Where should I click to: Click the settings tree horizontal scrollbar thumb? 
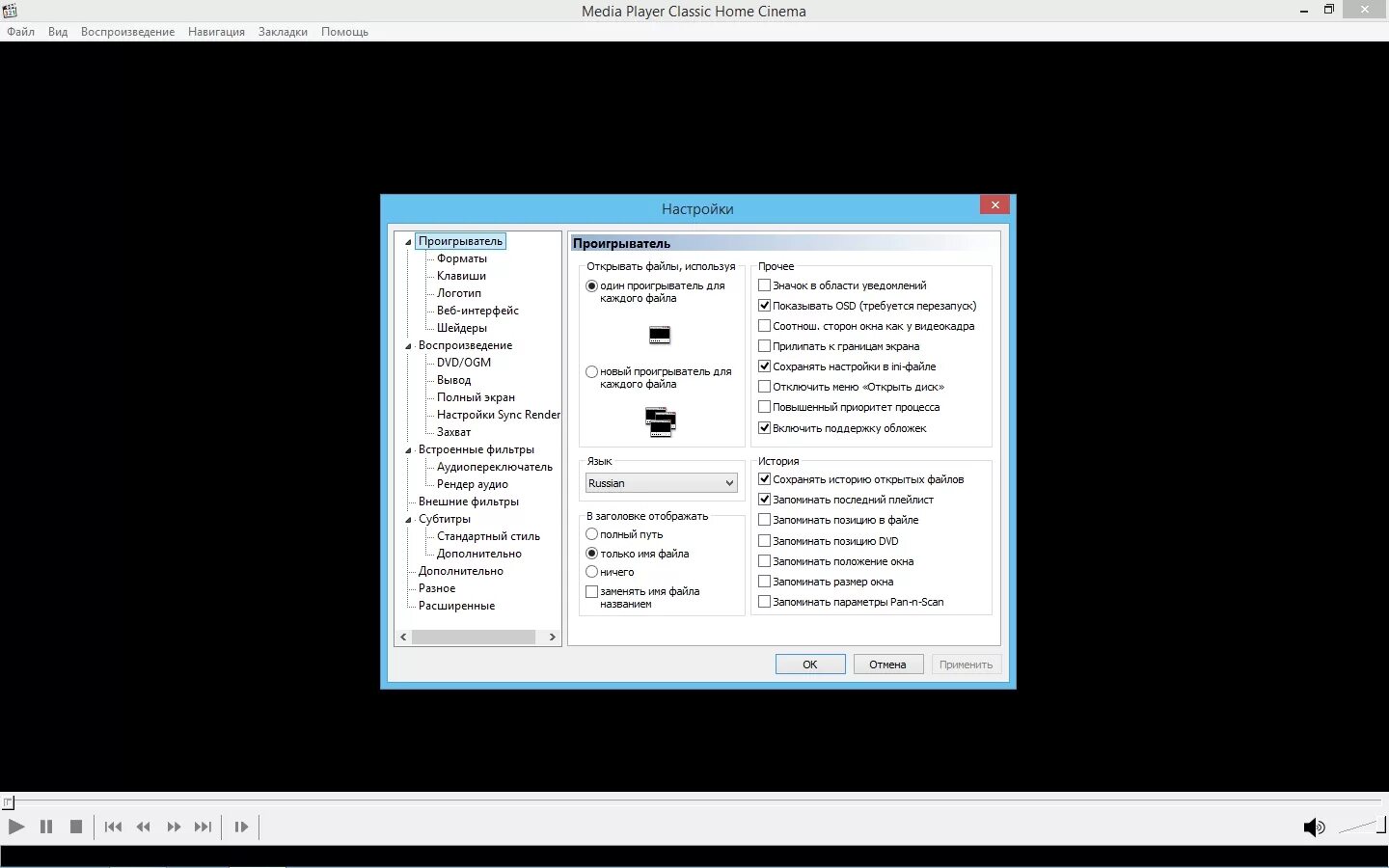click(474, 637)
